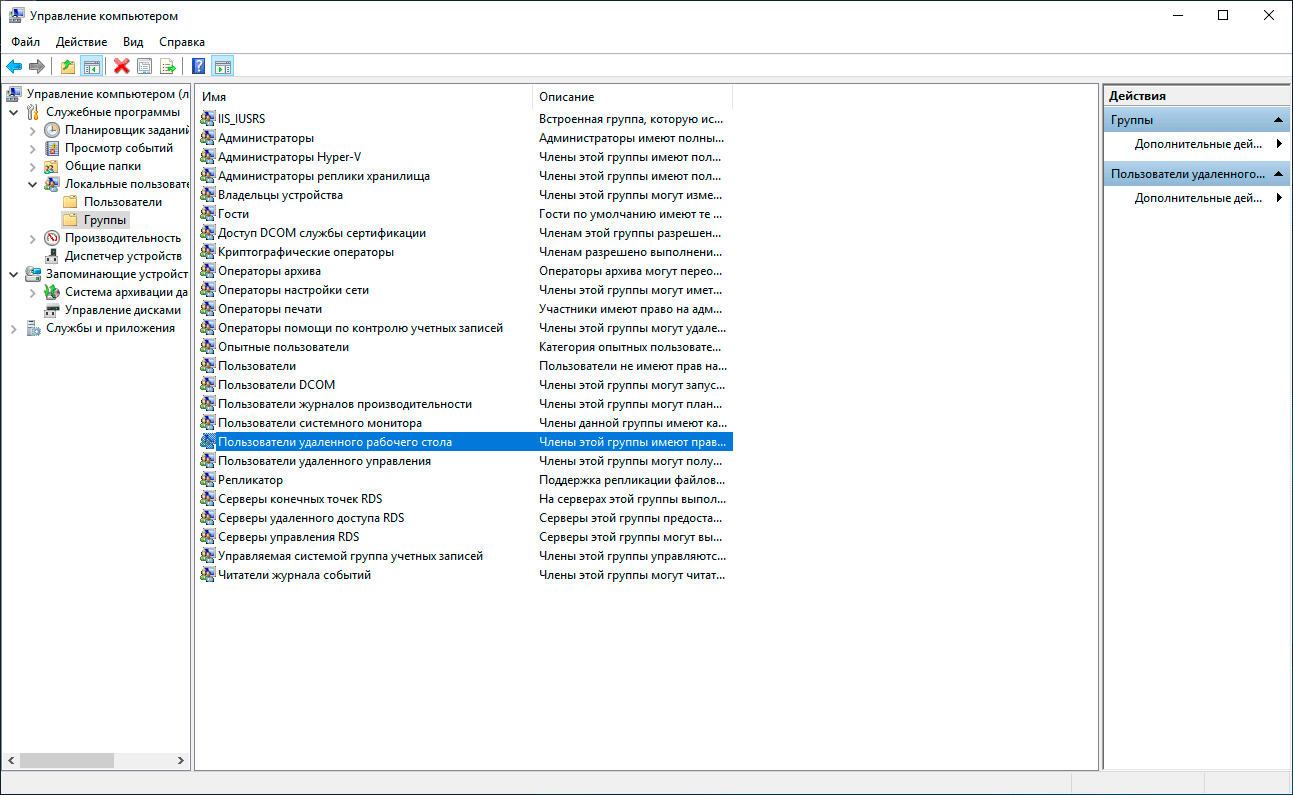Image resolution: width=1293 pixels, height=795 pixels.
Task: Click the Читатели журнала событий group icon
Action: pyautogui.click(x=208, y=575)
